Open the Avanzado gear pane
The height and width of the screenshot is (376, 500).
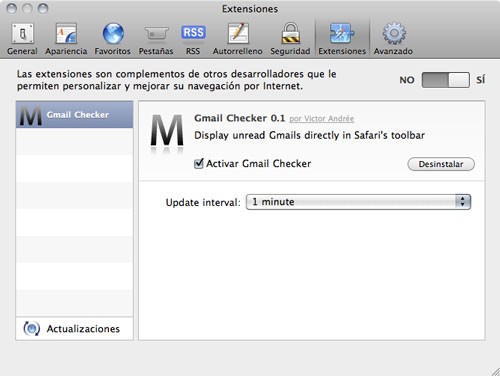(x=393, y=39)
